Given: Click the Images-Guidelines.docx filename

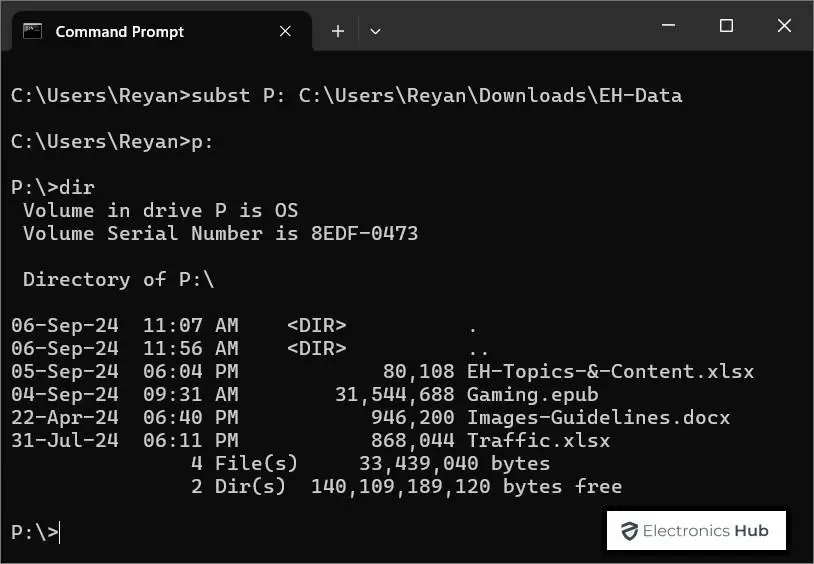Looking at the screenshot, I should coord(598,417).
